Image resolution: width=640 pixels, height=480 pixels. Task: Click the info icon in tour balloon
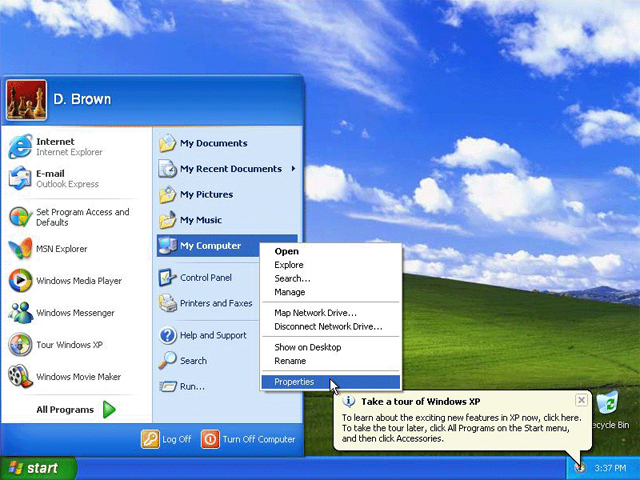[349, 401]
